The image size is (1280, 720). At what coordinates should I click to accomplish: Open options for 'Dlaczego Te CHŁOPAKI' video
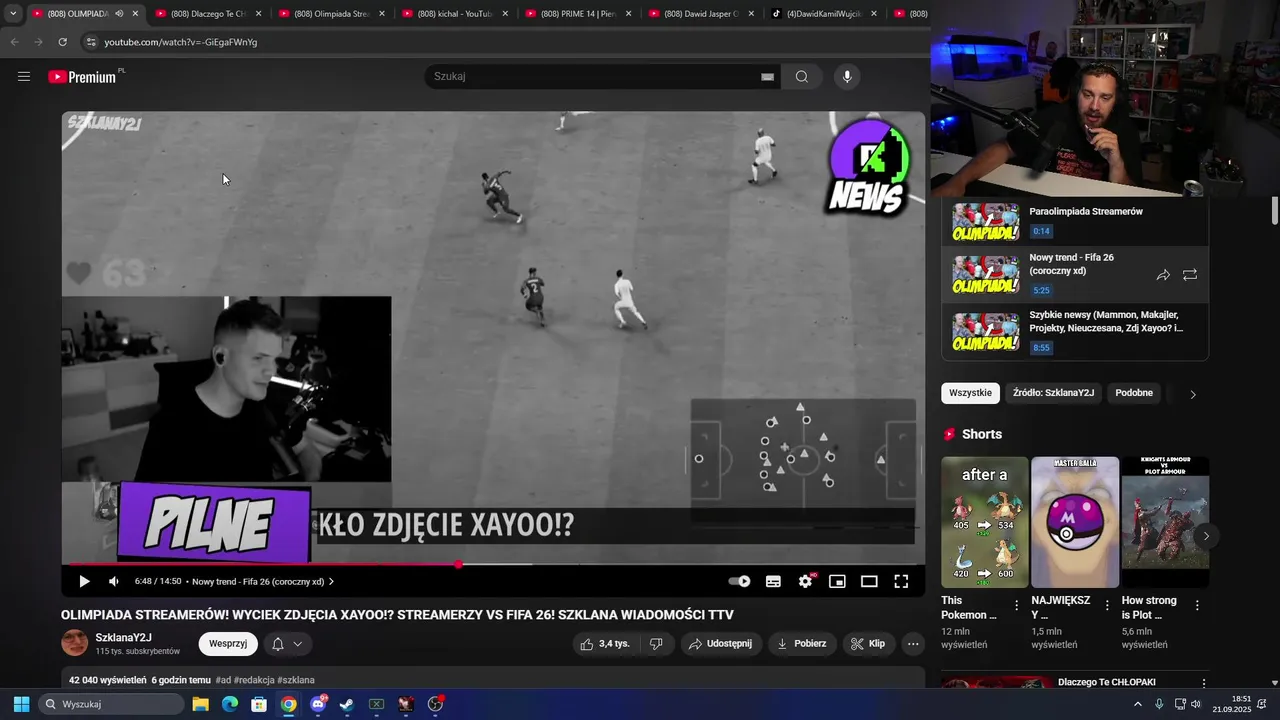pyautogui.click(x=1203, y=683)
